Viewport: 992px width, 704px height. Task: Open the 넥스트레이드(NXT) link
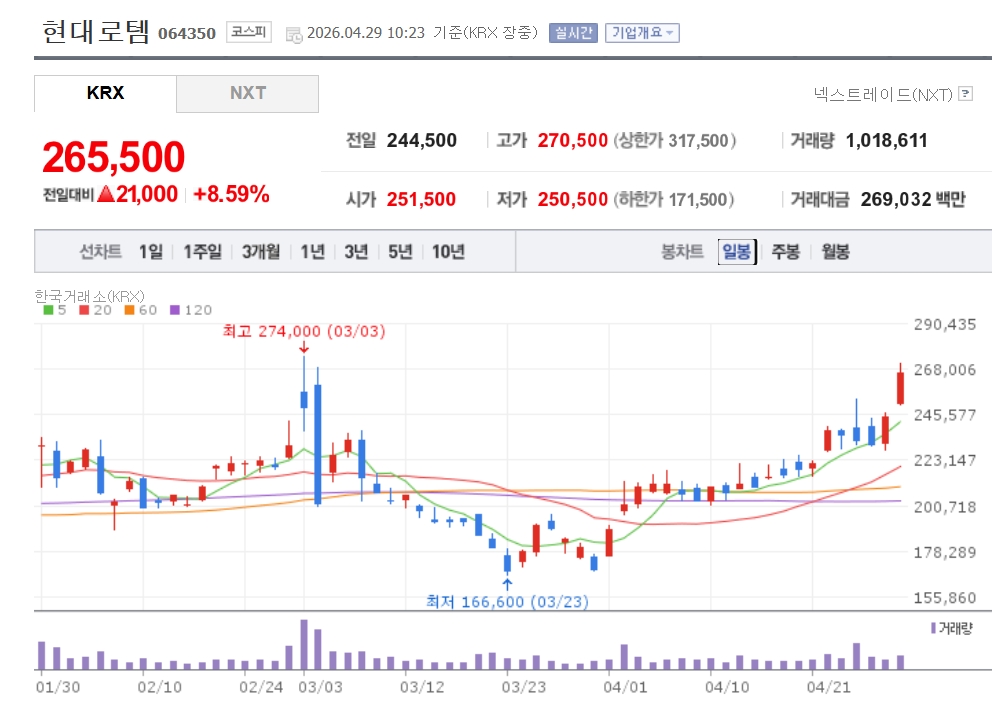[883, 94]
